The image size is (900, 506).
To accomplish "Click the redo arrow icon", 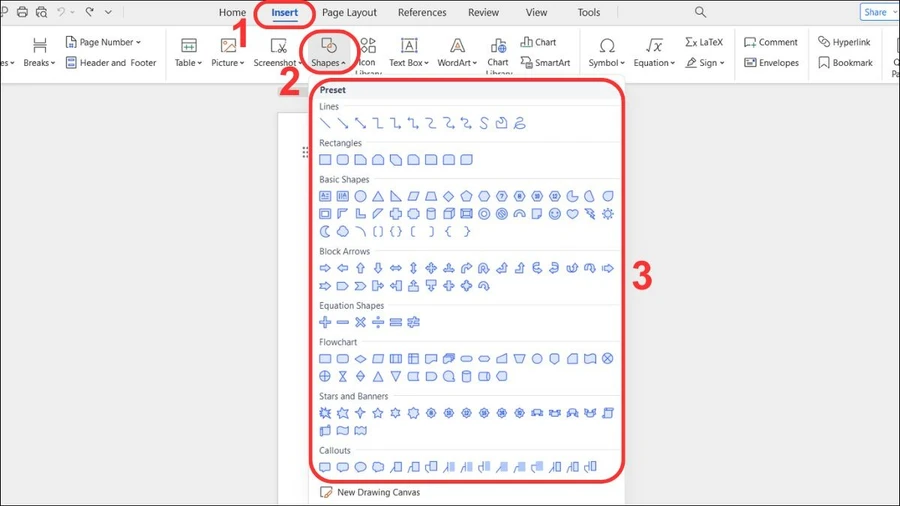I will click(x=90, y=11).
